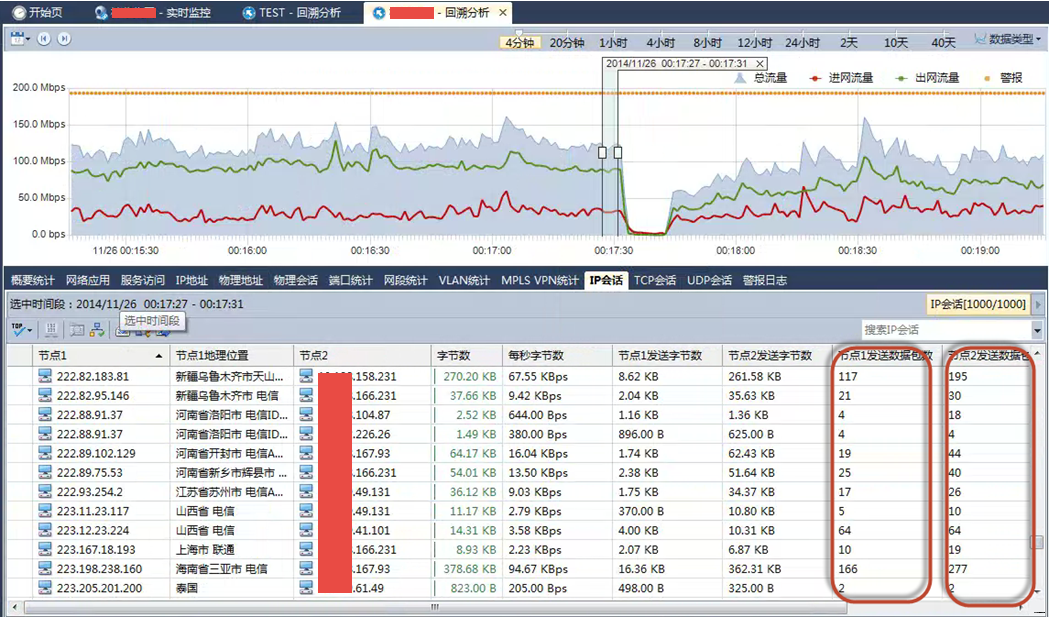The height and width of the screenshot is (617, 1049).
Task: Close the selected time range label
Action: click(761, 63)
